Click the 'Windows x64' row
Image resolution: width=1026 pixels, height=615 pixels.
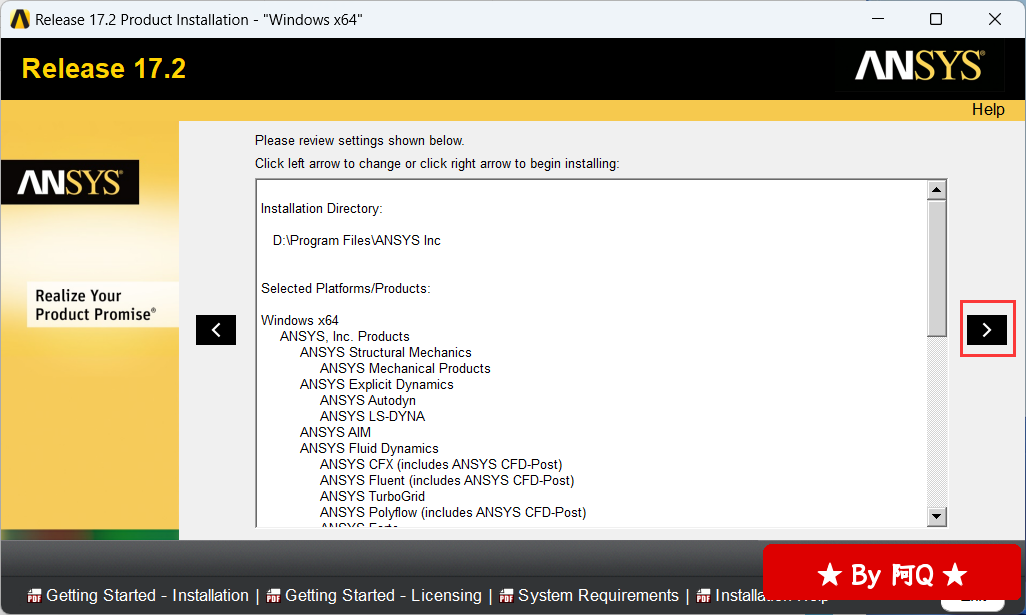(x=300, y=320)
